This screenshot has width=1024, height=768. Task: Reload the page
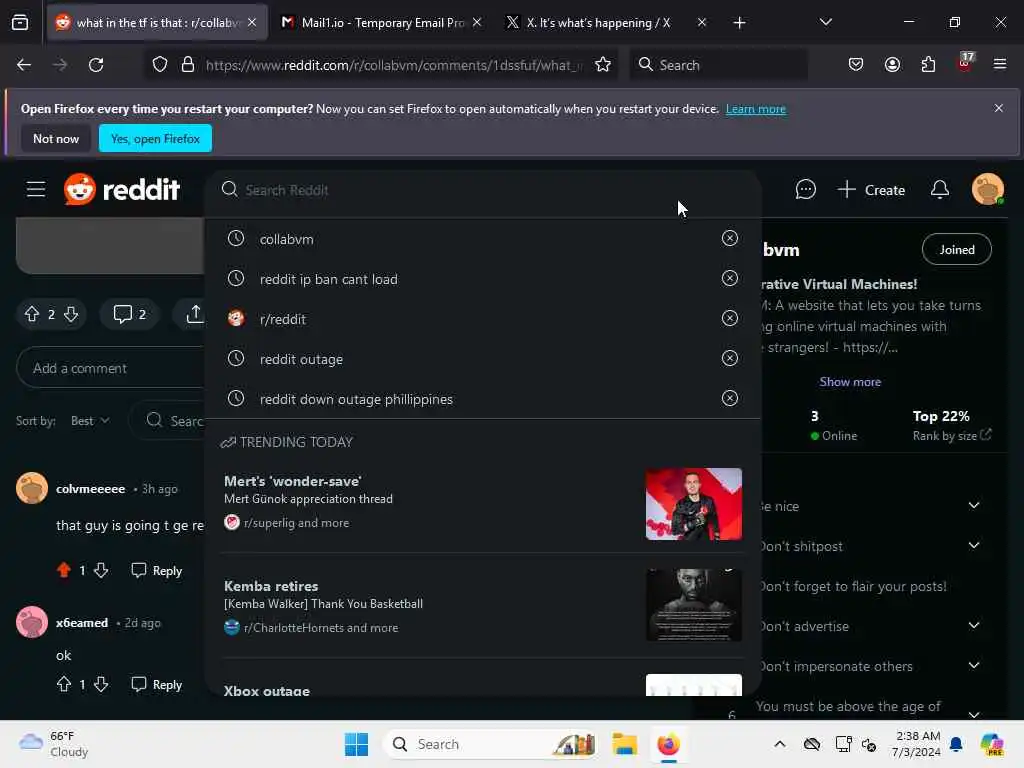96,65
